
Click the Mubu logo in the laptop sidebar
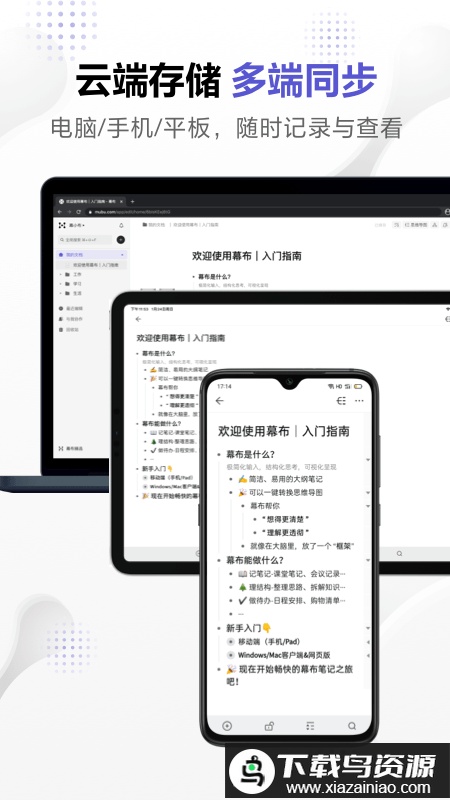point(62,225)
